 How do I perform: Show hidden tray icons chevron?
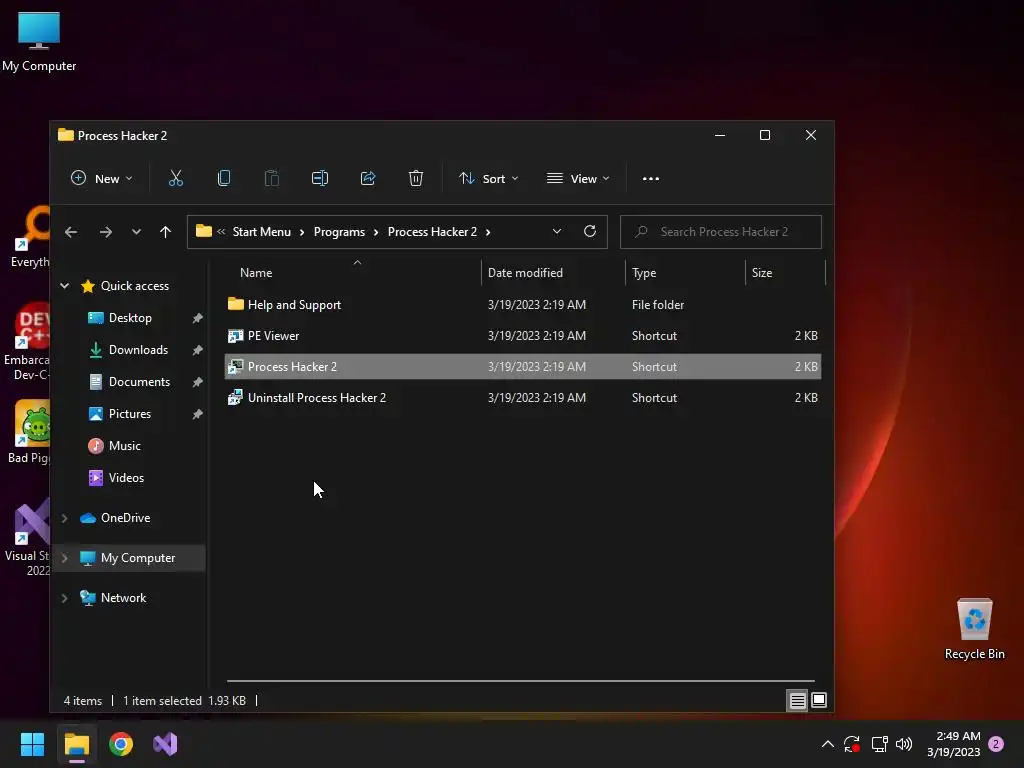pos(827,744)
